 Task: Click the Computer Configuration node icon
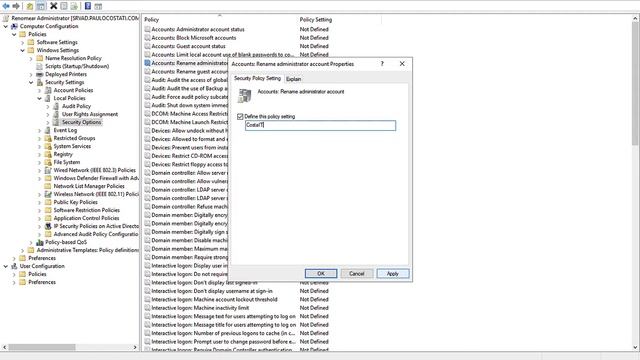click(14, 26)
